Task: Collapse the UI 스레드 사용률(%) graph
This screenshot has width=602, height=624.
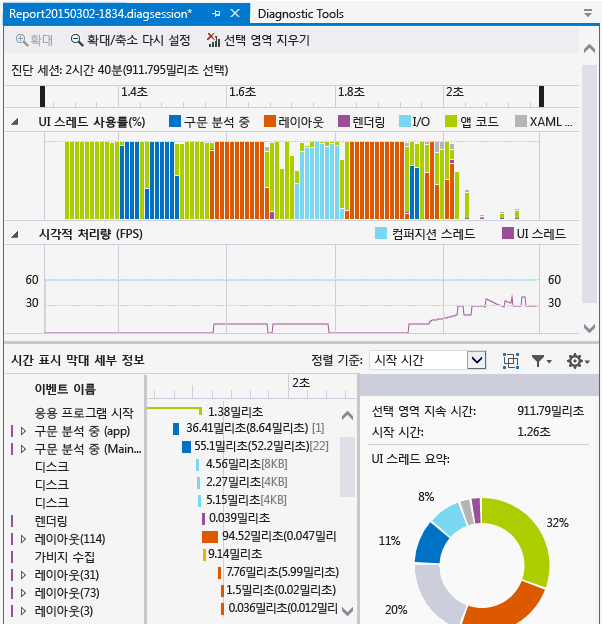Action: (15, 121)
